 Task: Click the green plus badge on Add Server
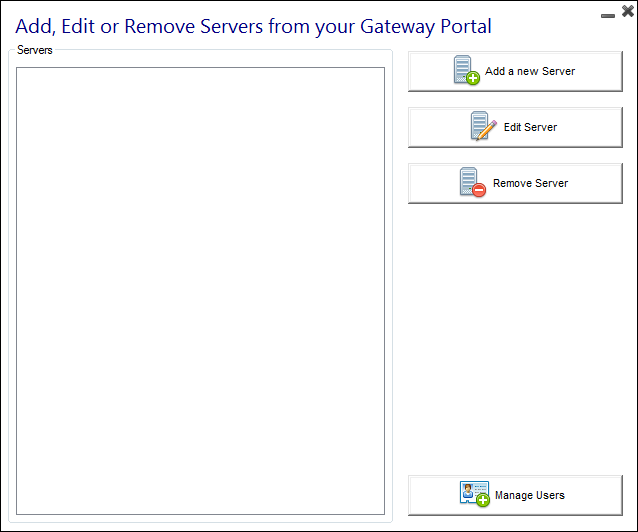coord(474,78)
